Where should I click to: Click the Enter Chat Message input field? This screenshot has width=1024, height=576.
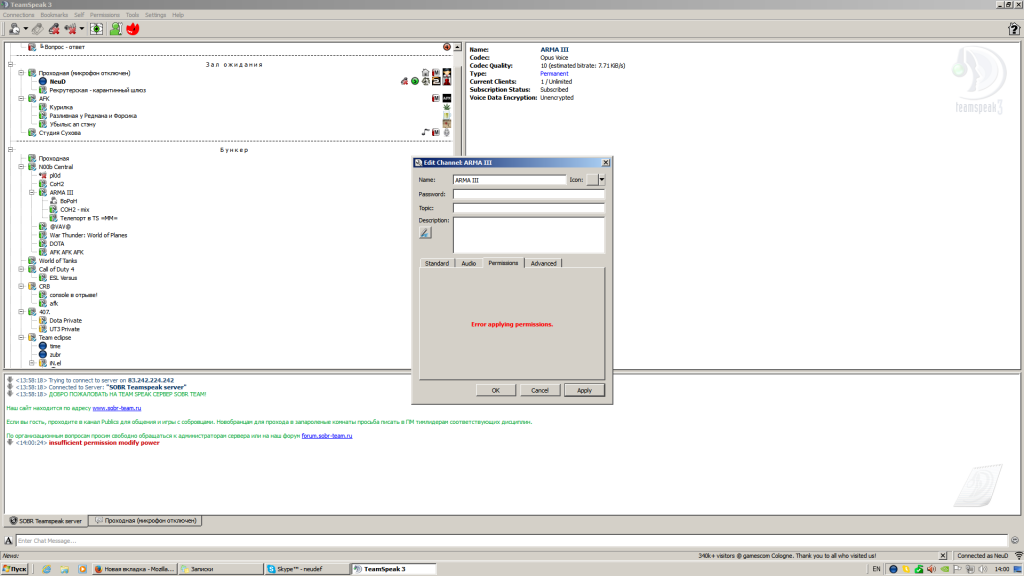point(511,541)
